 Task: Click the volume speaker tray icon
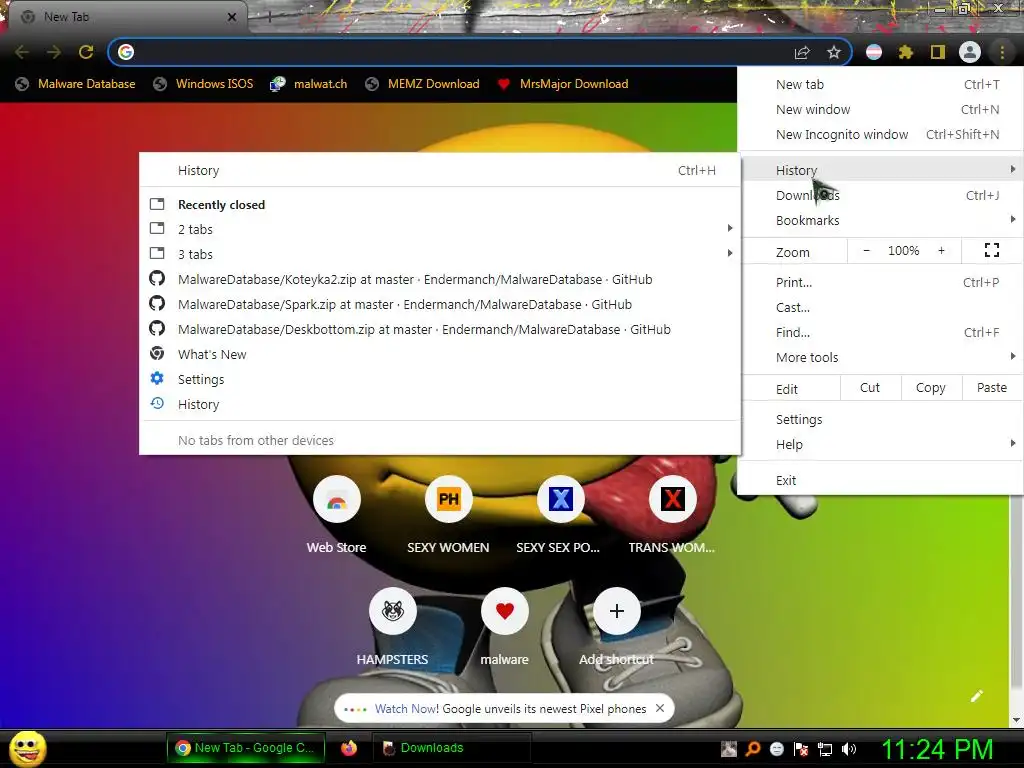point(849,749)
